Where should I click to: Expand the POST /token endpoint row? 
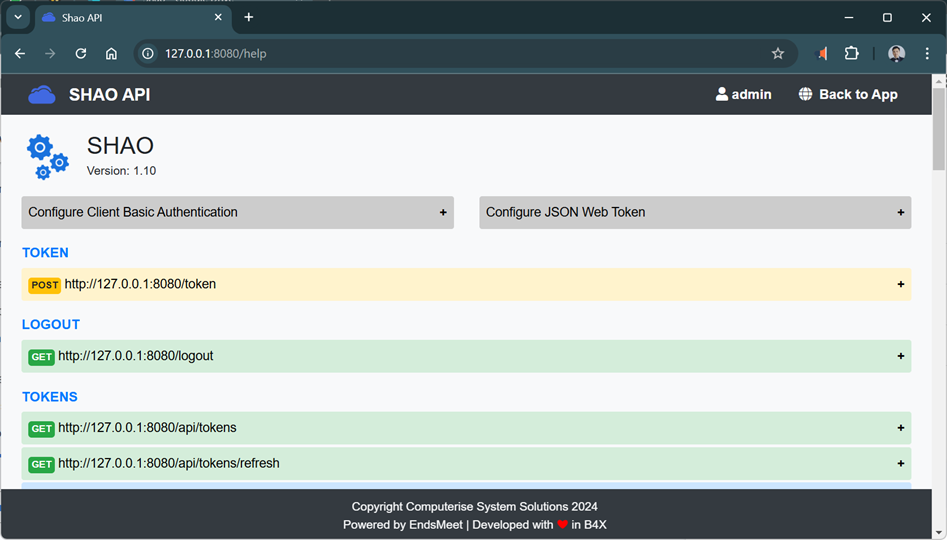[x=466, y=284]
